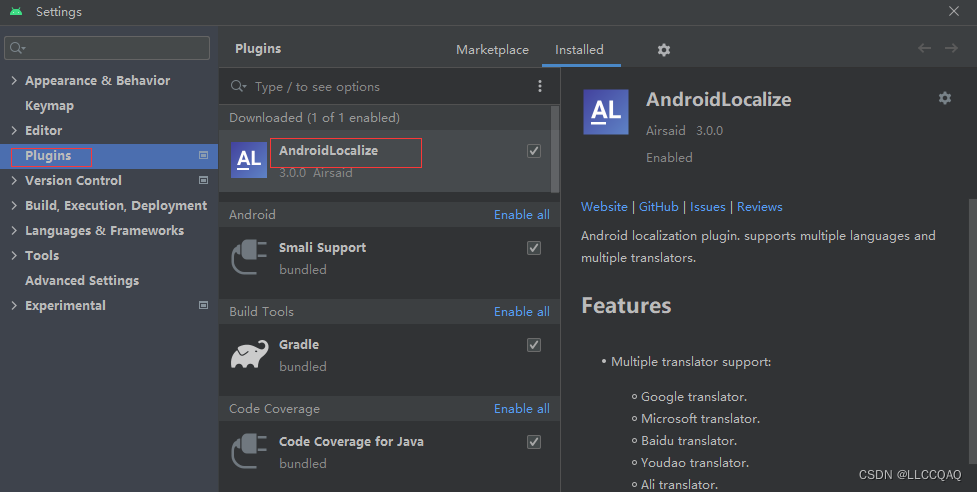Expand the Editor settings node
This screenshot has height=492, width=977.
[x=14, y=130]
